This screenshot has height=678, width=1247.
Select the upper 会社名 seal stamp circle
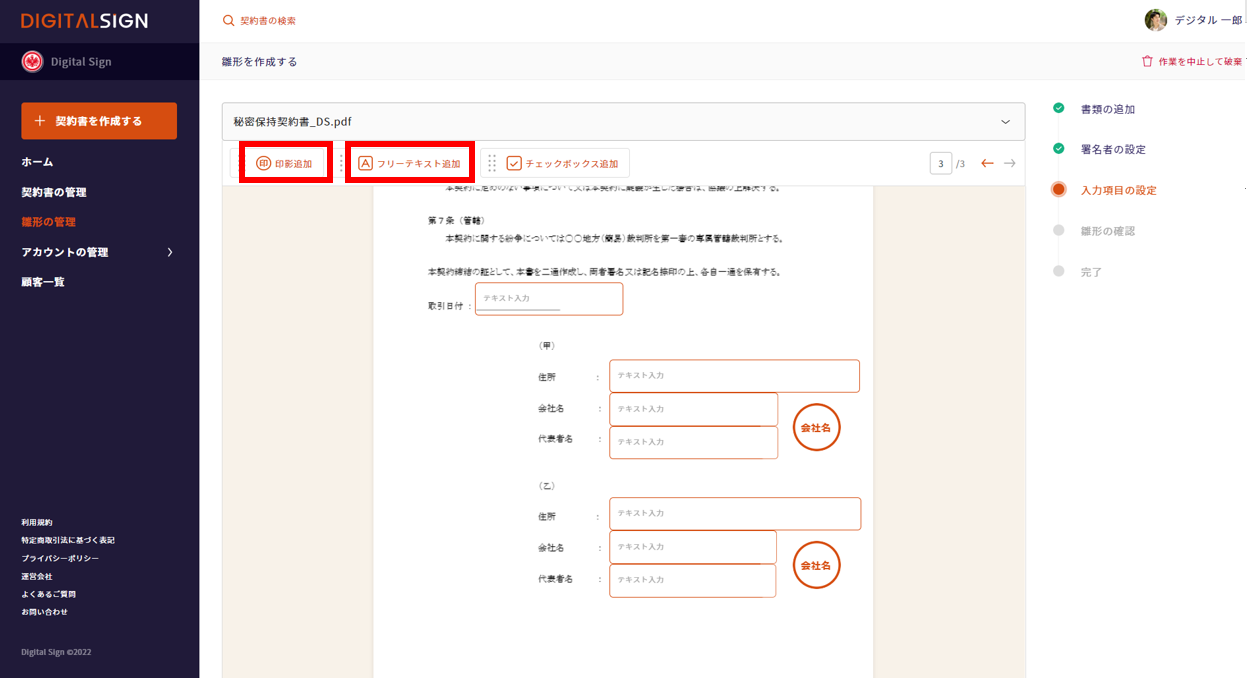point(817,428)
